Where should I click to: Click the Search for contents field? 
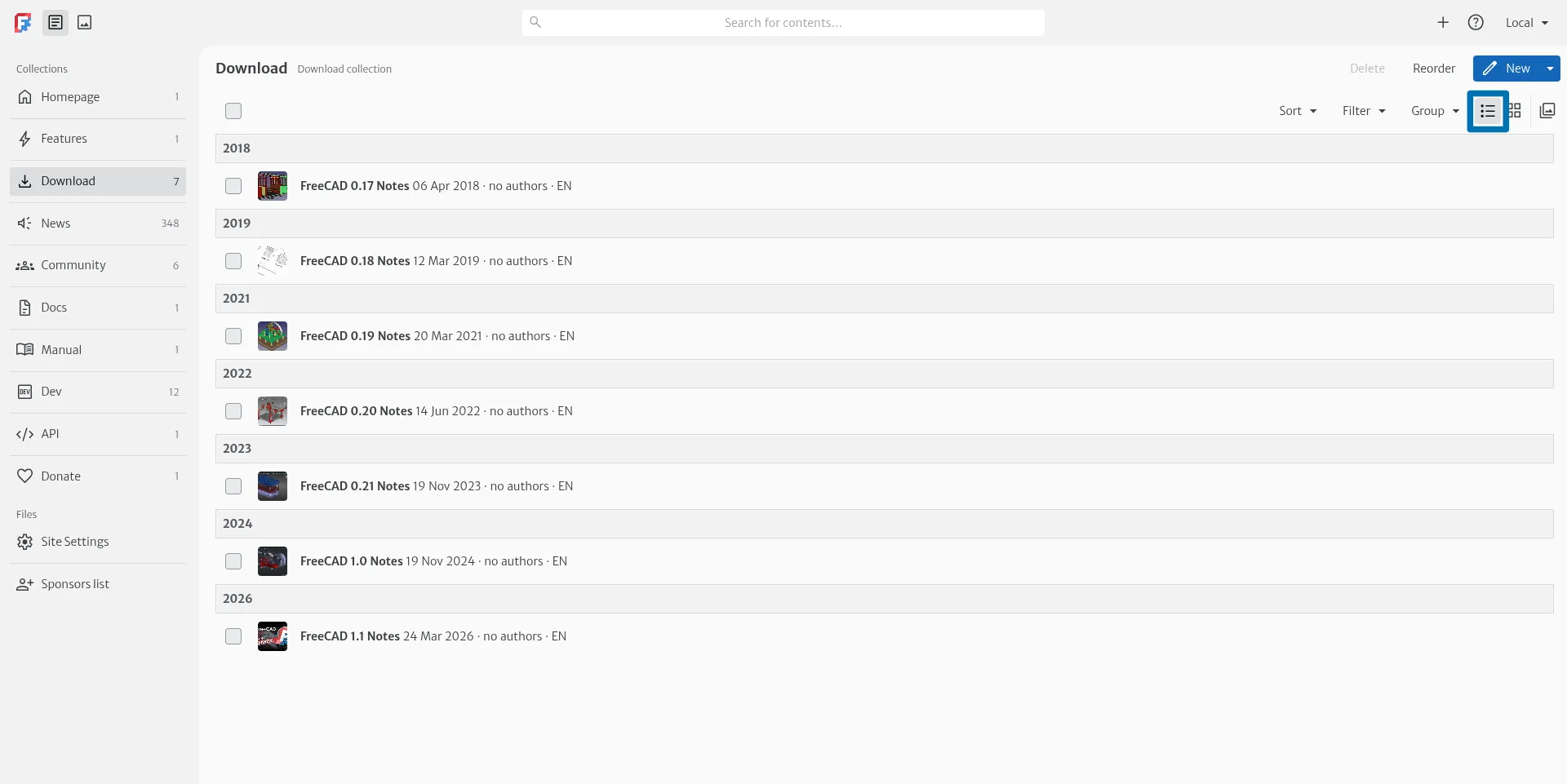point(783,23)
